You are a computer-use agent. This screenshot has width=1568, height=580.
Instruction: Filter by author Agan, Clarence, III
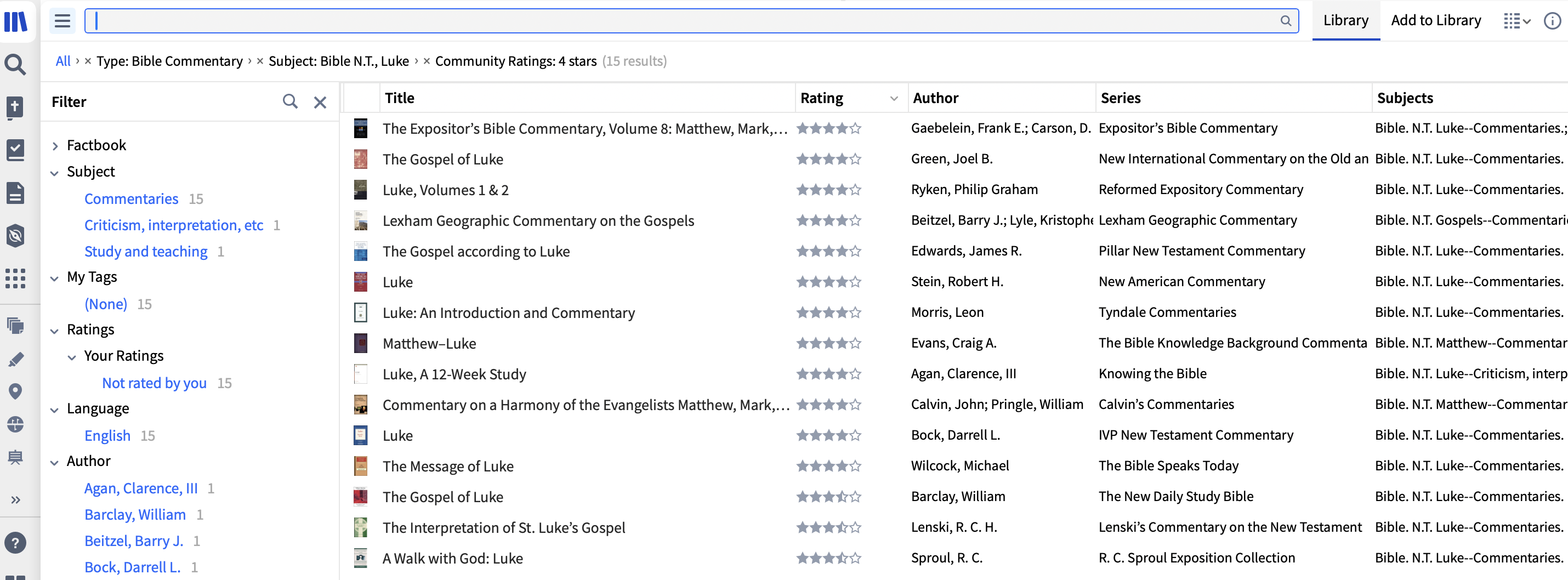(140, 488)
